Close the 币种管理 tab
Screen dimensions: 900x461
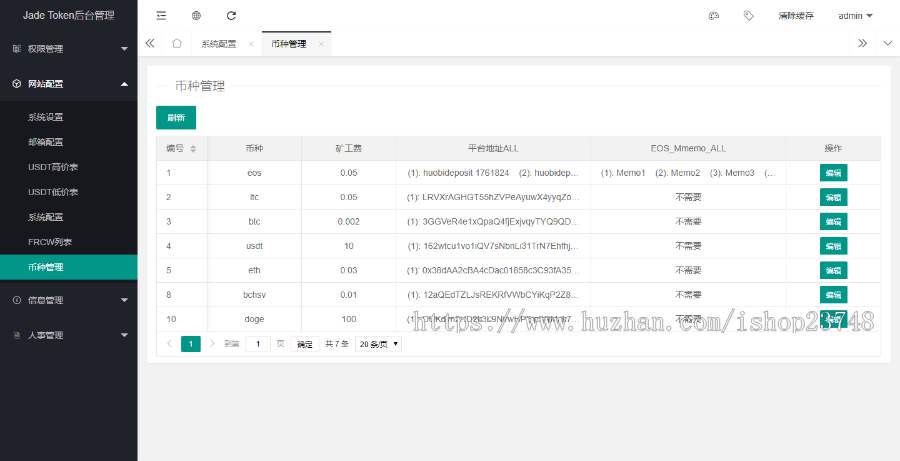coord(321,44)
